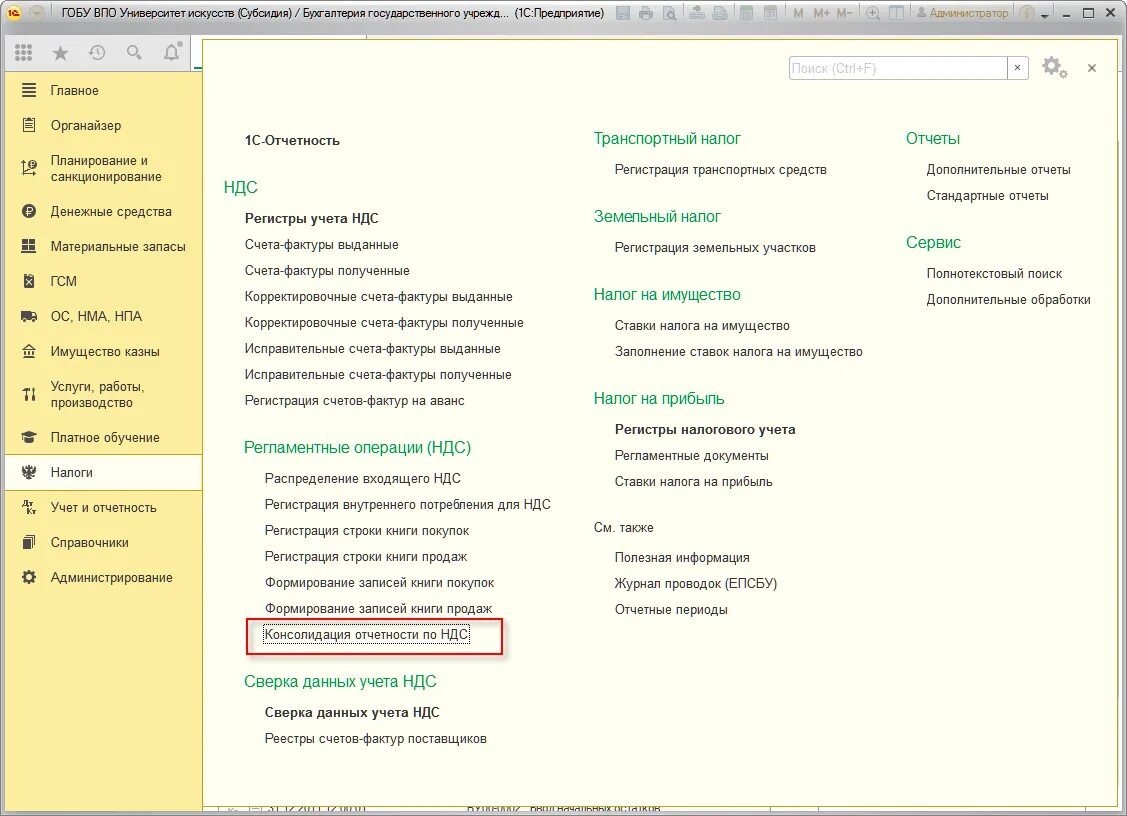Open Регистрация транспортных средств

tap(720, 170)
